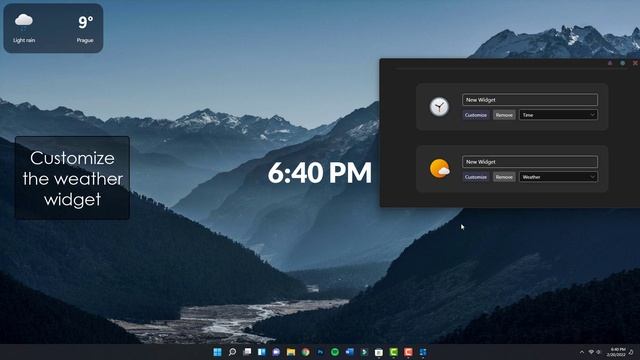Customize the Weather widget

coord(476,177)
